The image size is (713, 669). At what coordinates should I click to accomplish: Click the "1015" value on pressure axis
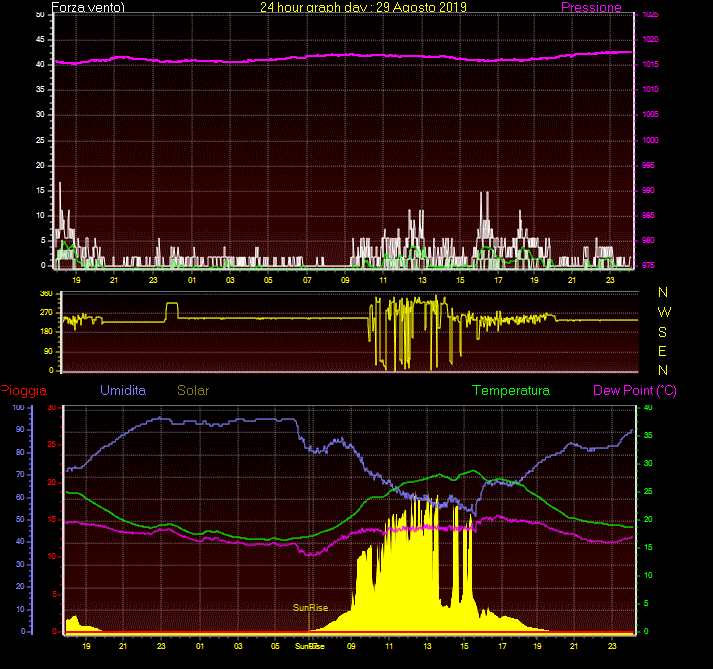pyautogui.click(x=650, y=64)
